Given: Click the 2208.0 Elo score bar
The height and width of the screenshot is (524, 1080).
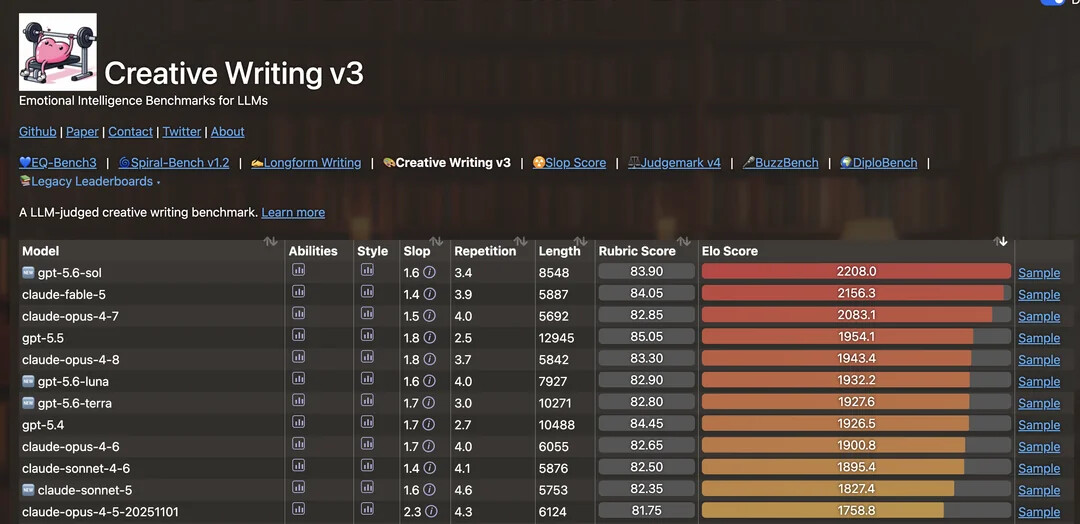Looking at the screenshot, I should 856,271.
